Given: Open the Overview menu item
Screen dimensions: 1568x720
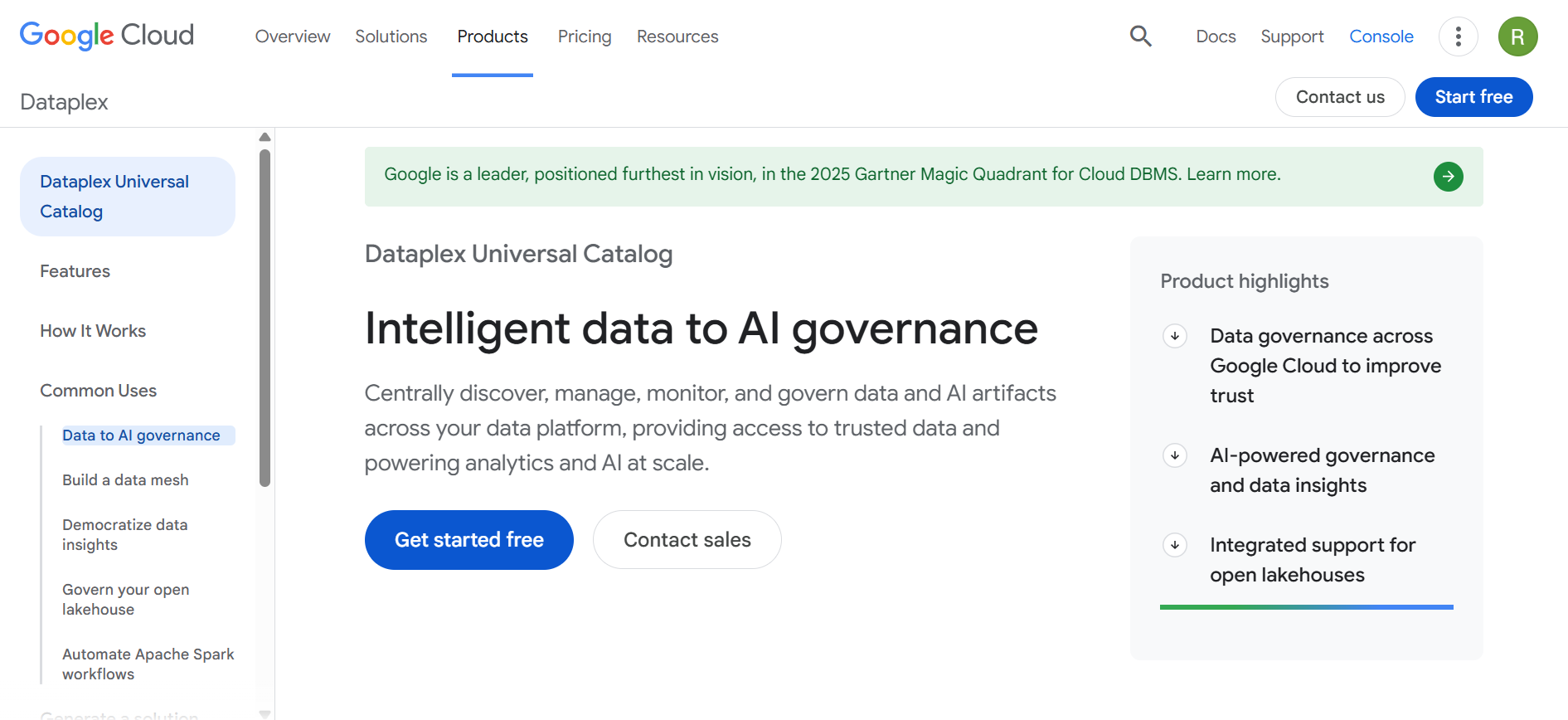Looking at the screenshot, I should pyautogui.click(x=293, y=36).
